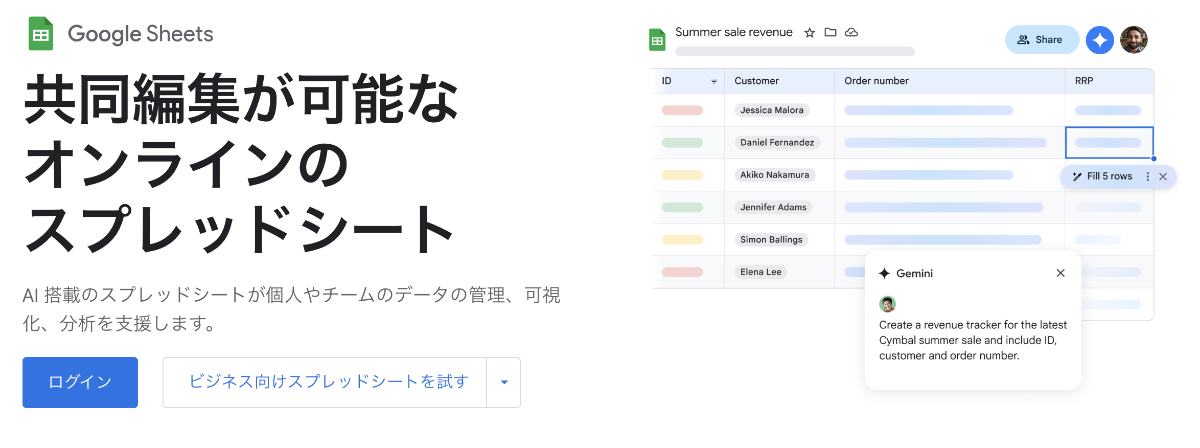Click the Share button
This screenshot has height=448, width=1200.
(1040, 40)
